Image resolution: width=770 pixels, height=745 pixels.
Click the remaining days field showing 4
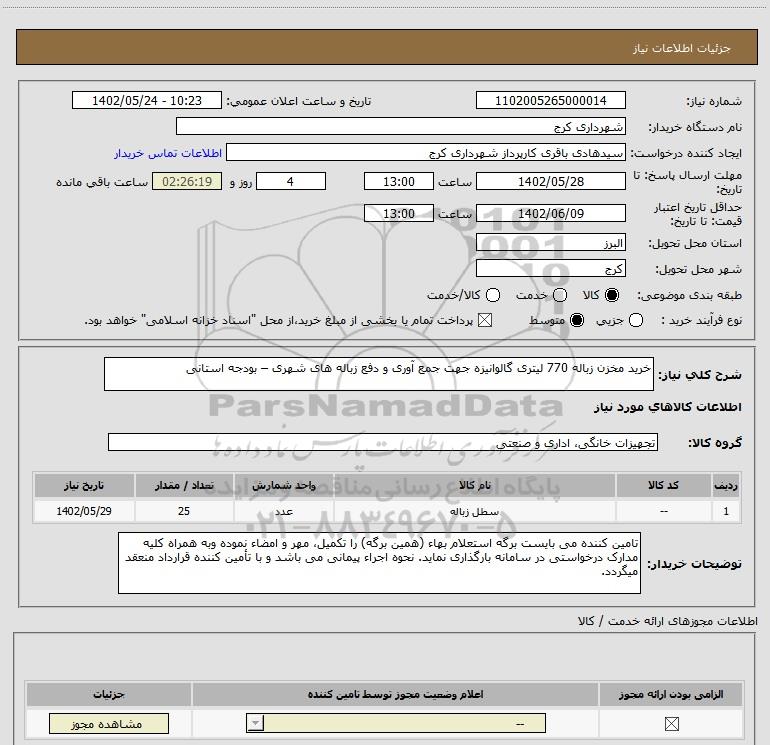coord(291,181)
